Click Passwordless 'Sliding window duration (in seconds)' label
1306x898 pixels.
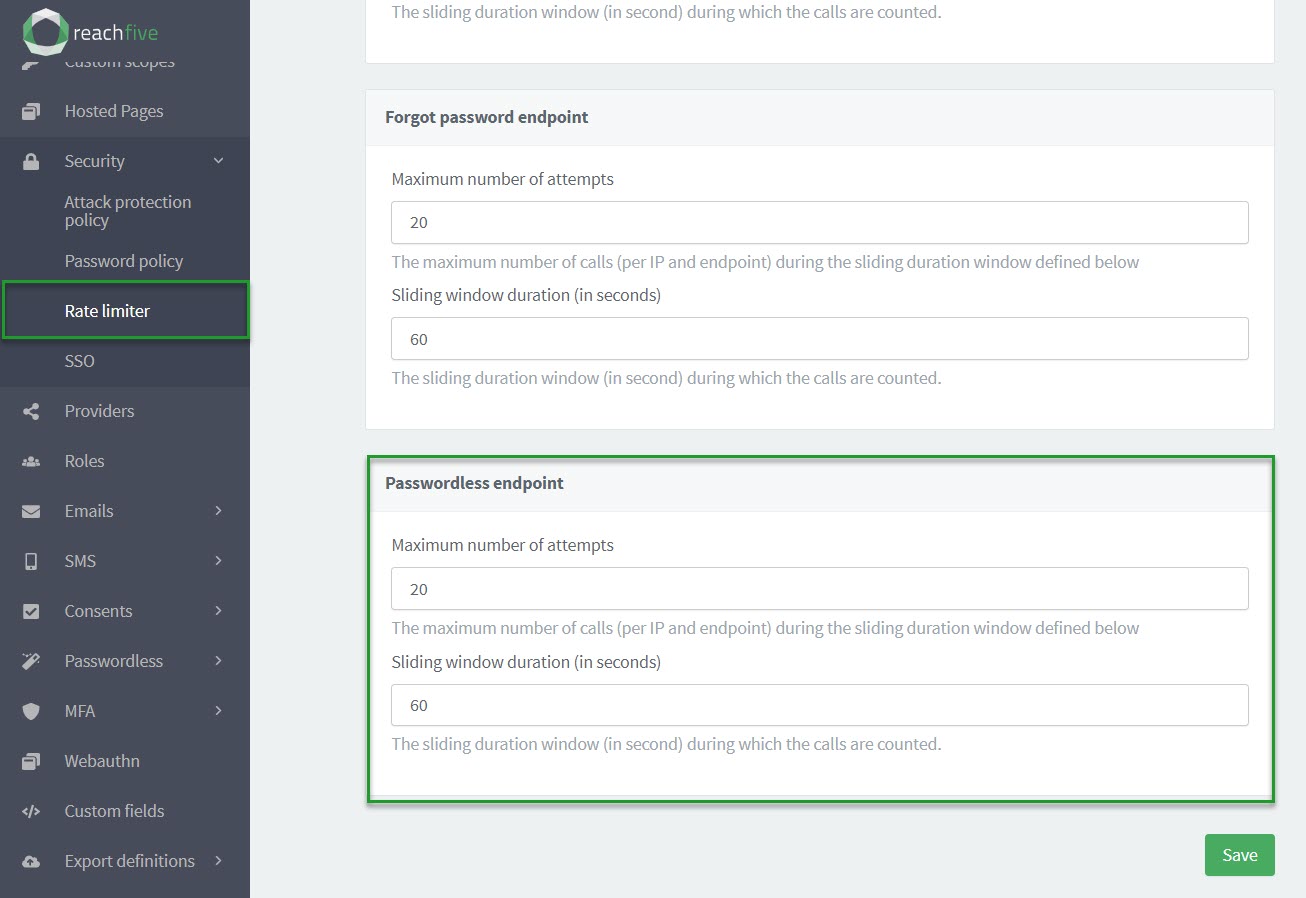[x=527, y=662]
